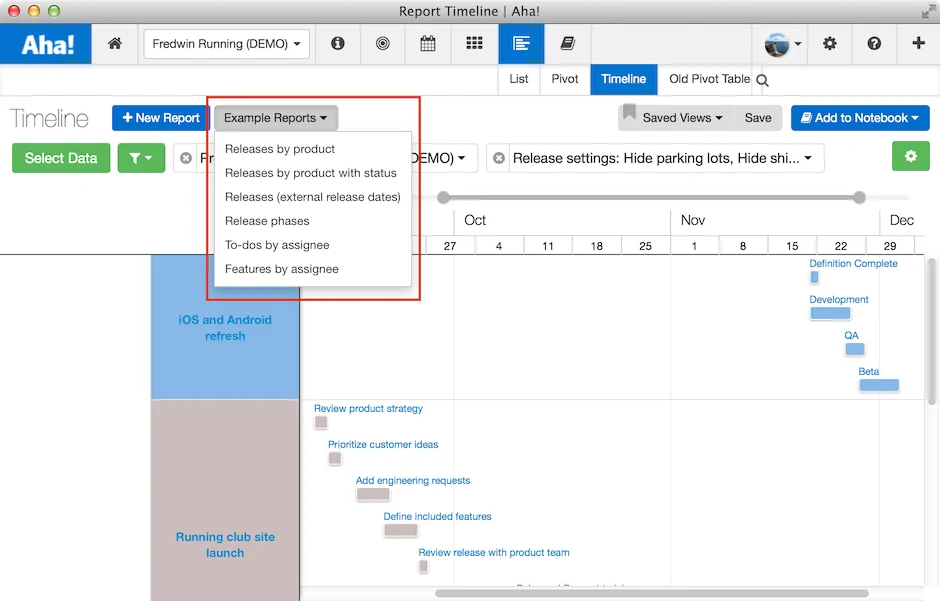This screenshot has height=601, width=940.
Task: Open the strategy target icon
Action: click(382, 43)
